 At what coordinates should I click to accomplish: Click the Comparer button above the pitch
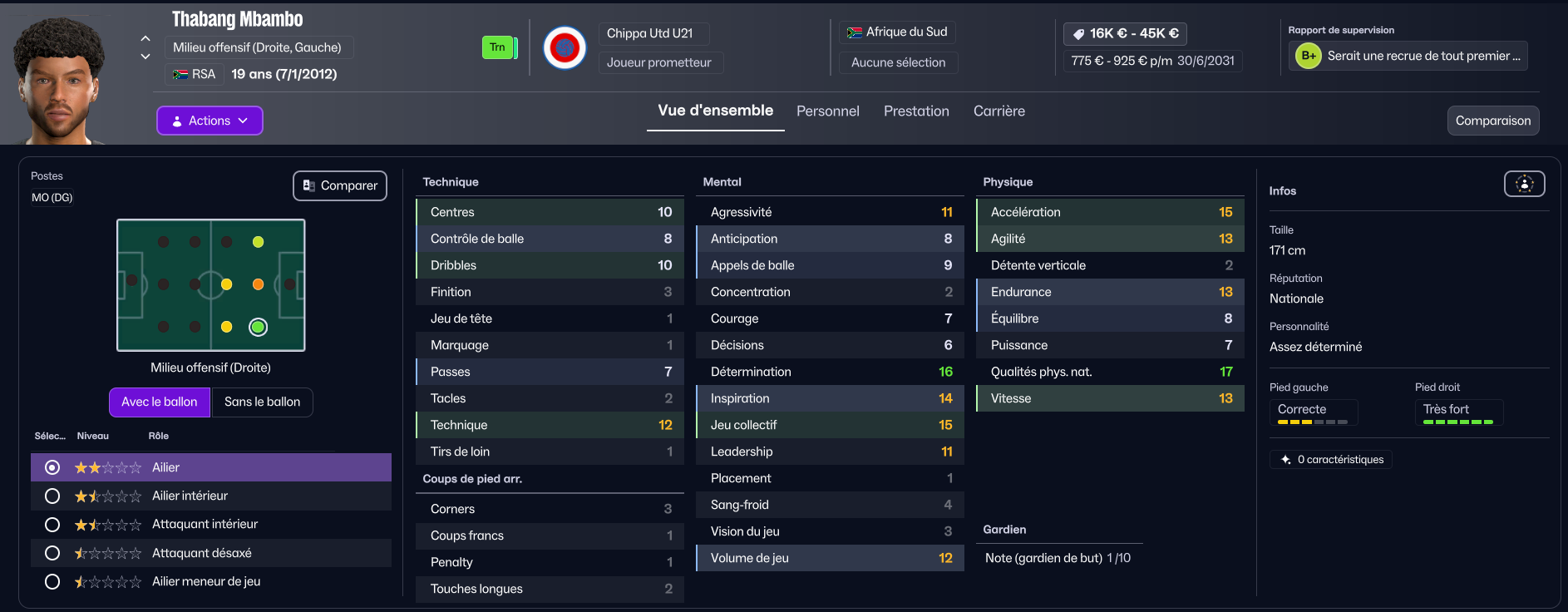tap(340, 185)
